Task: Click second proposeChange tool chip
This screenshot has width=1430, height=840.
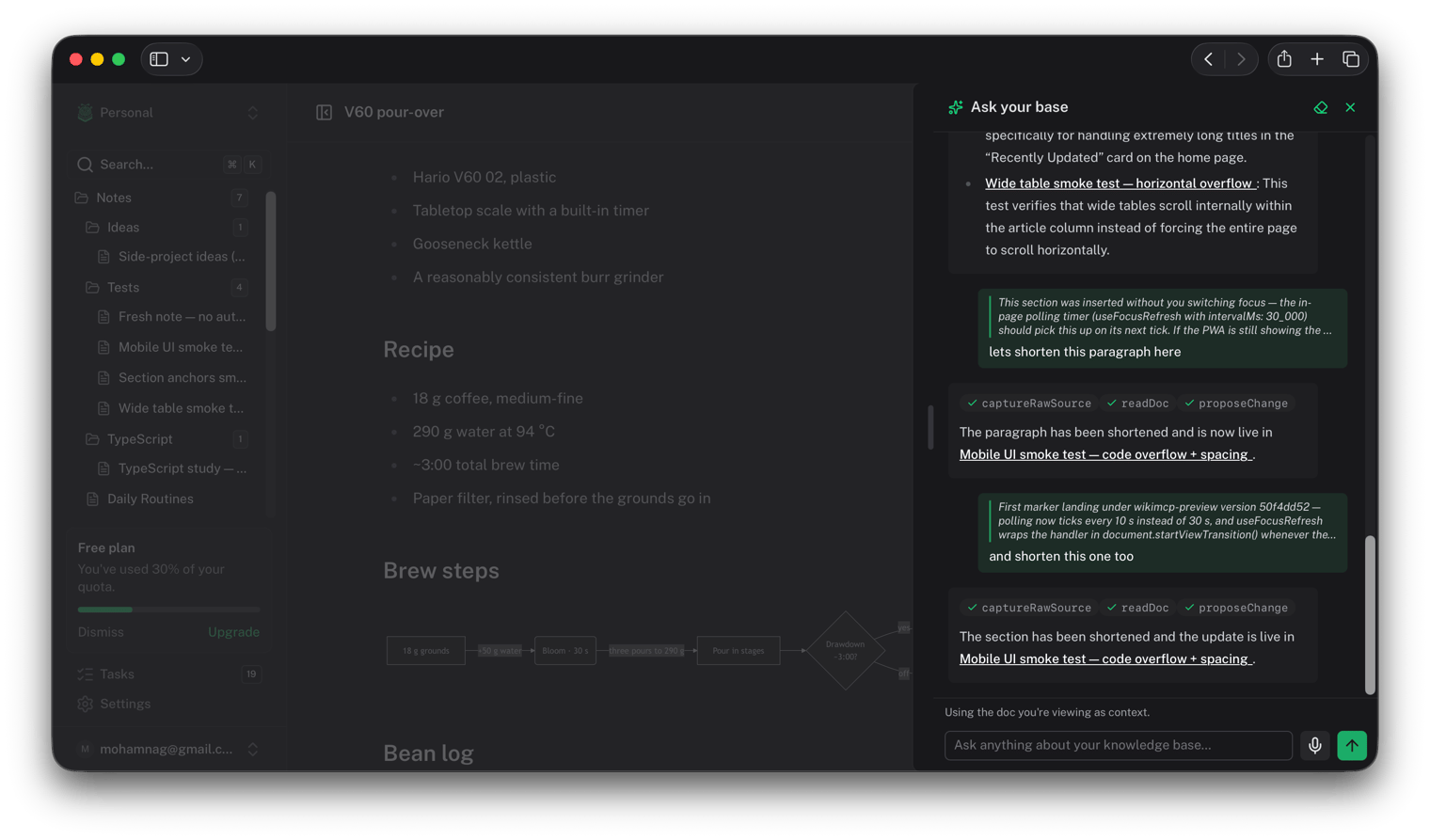Action: click(1236, 608)
